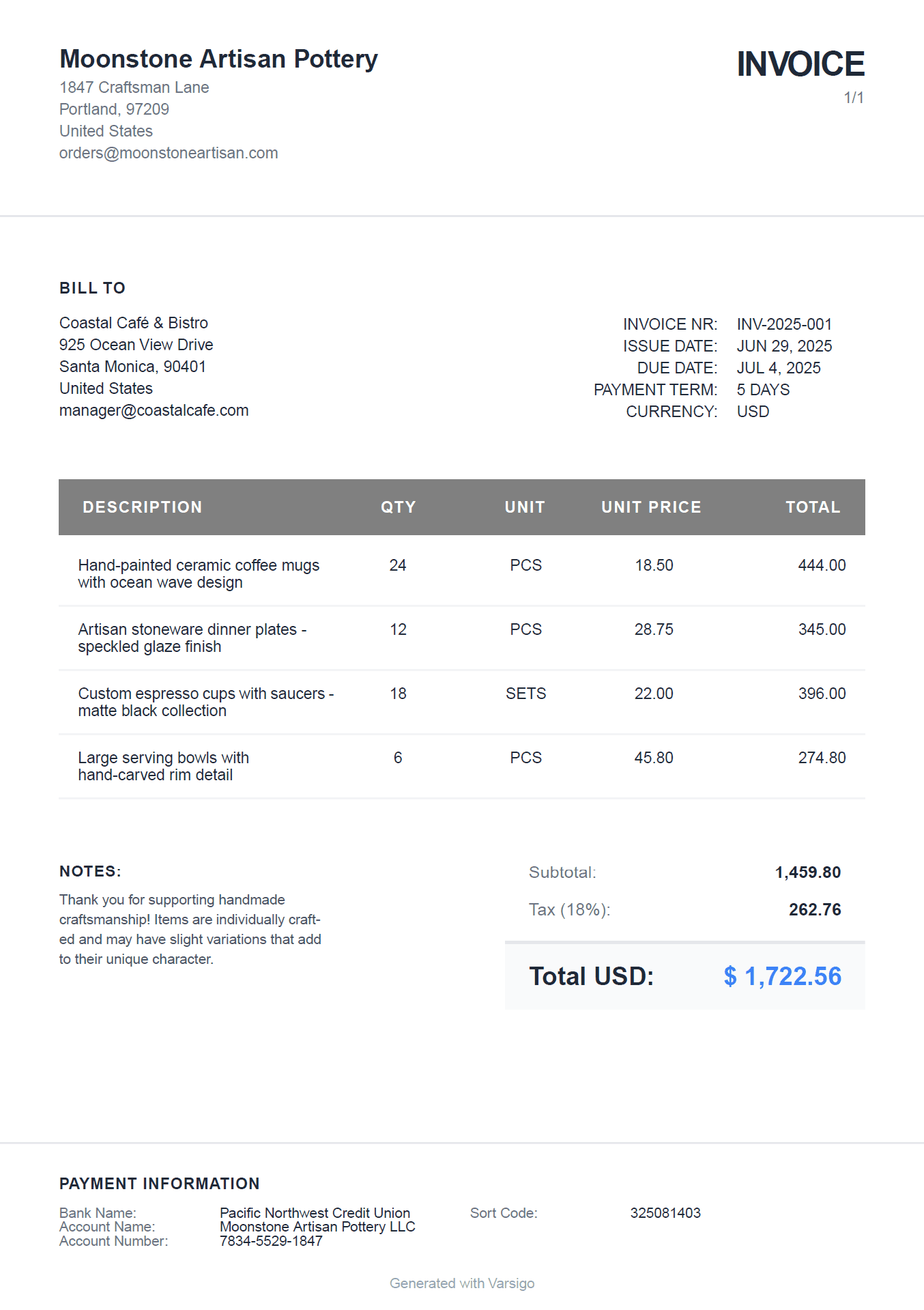Viewport: 924px width, 1310px height.
Task: Click the large INVOICE title
Action: point(800,64)
